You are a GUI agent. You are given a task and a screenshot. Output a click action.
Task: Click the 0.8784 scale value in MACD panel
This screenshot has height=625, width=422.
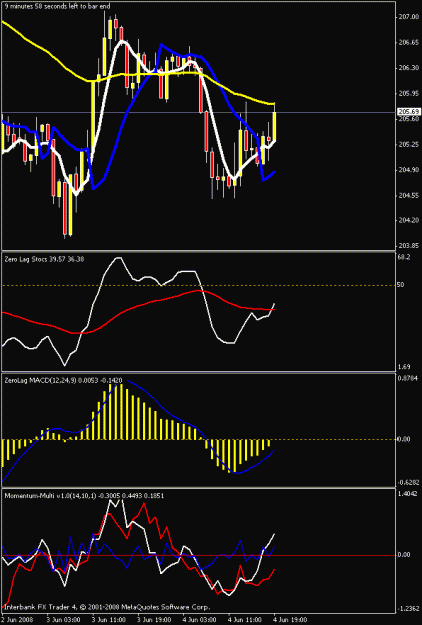point(408,378)
